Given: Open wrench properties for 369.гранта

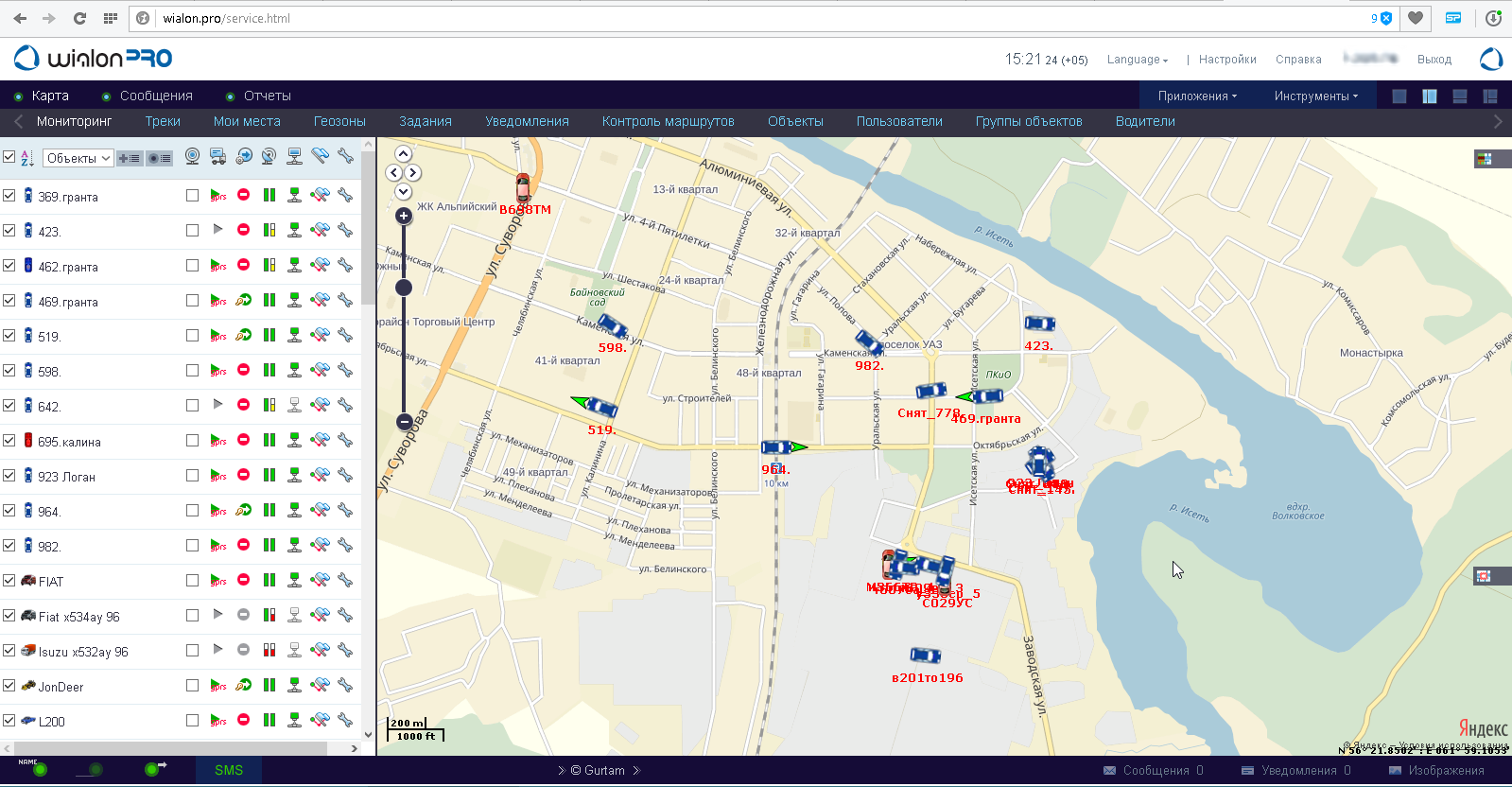Looking at the screenshot, I should [345, 195].
